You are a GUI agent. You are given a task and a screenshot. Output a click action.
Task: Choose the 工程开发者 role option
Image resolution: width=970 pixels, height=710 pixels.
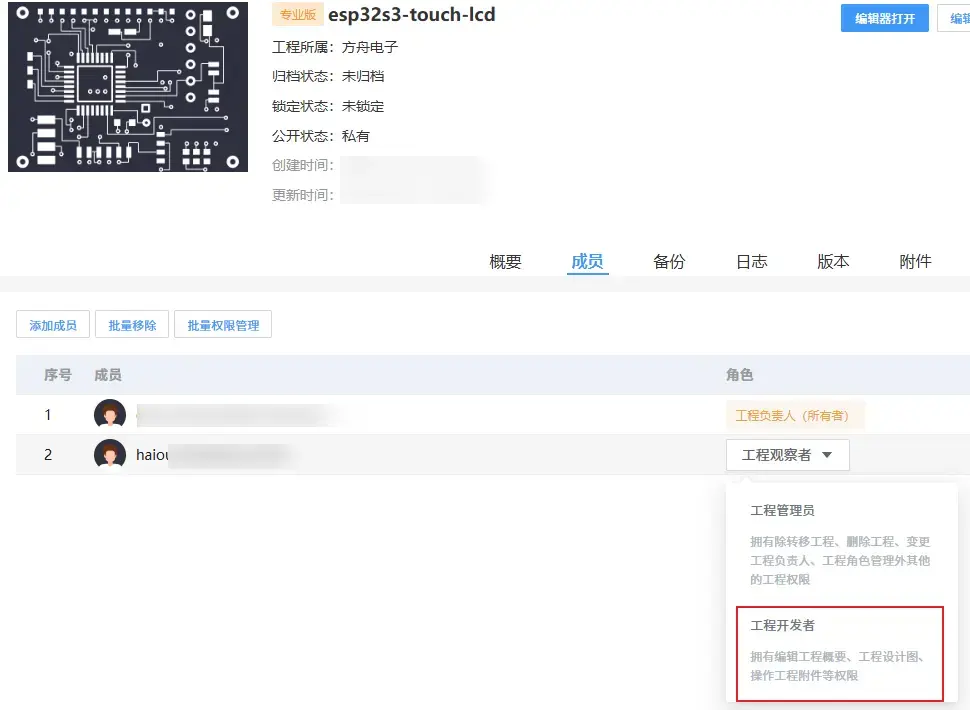tap(840, 654)
